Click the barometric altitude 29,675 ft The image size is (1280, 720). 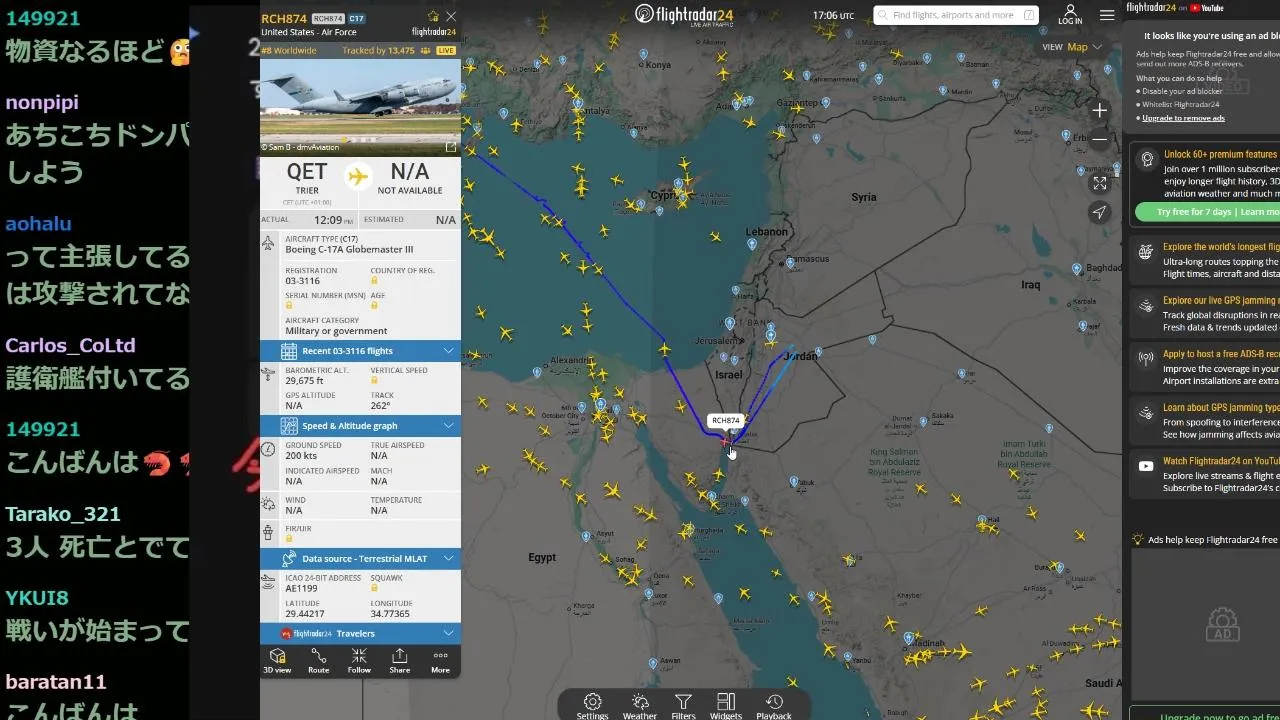(x=304, y=381)
